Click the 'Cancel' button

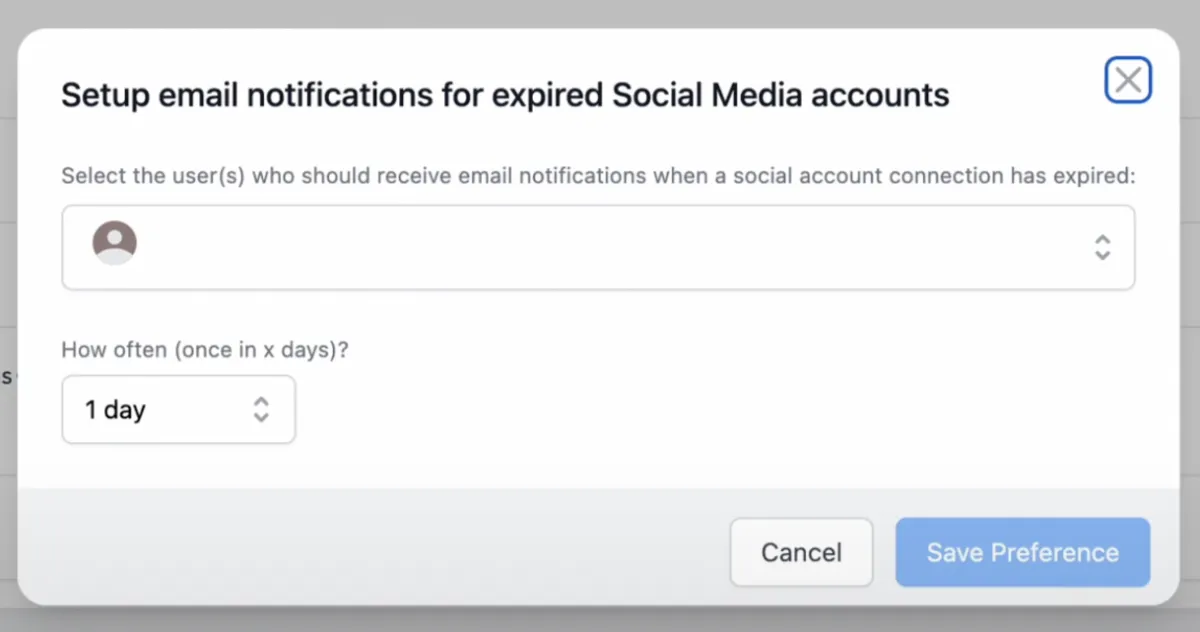(x=801, y=552)
